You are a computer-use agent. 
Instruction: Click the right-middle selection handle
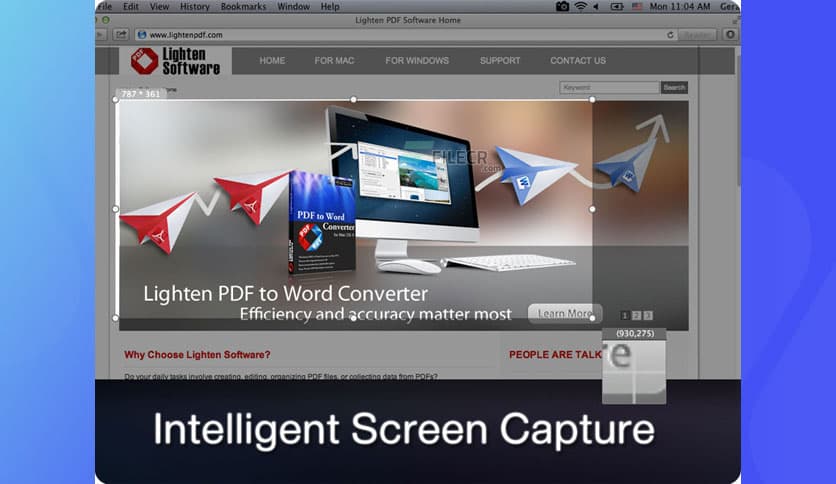(x=592, y=209)
